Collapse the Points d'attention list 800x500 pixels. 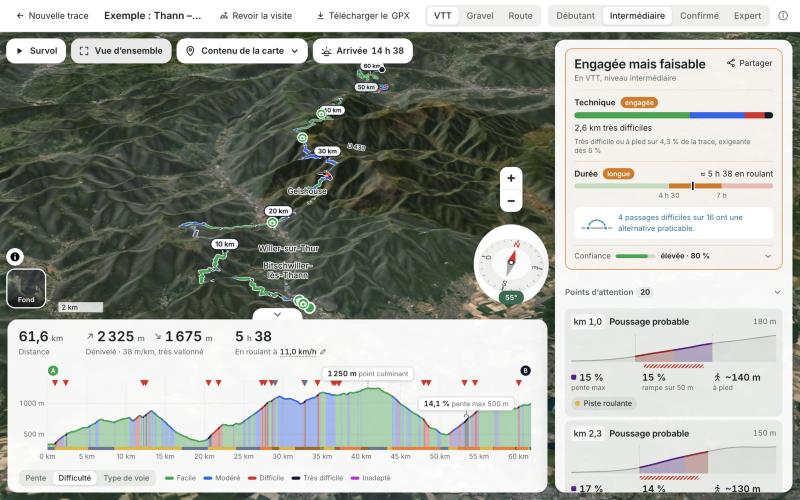pos(777,292)
